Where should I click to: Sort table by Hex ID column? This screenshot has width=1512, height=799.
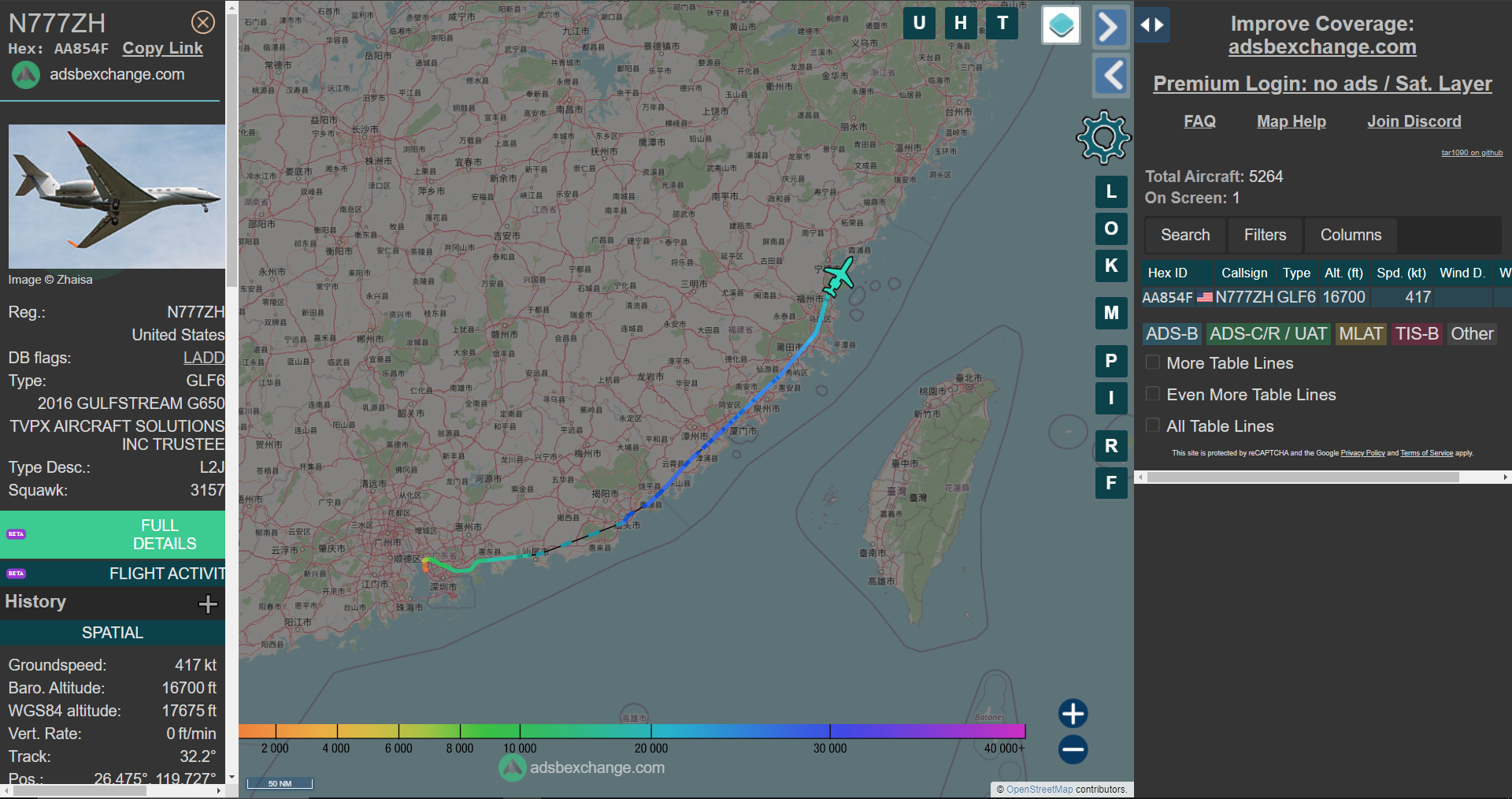[1167, 273]
